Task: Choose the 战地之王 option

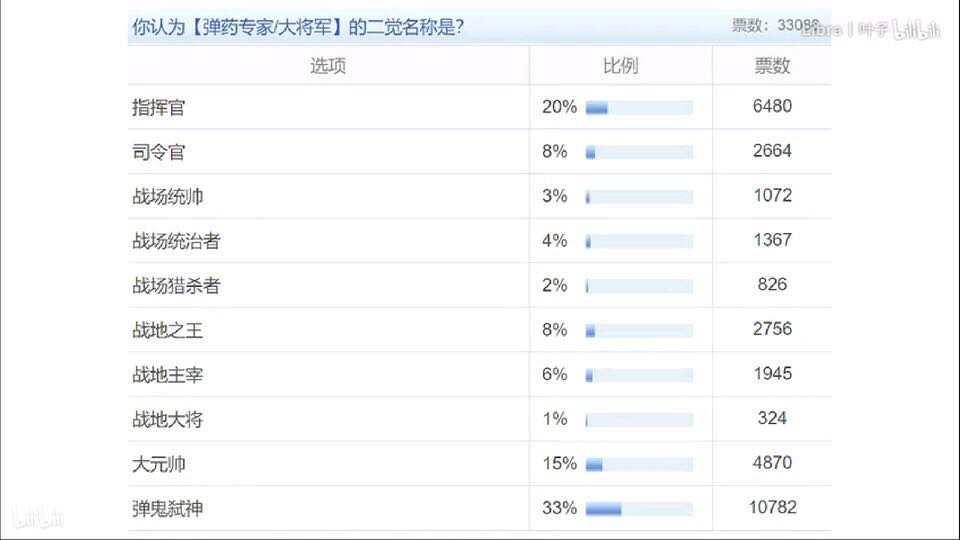Action: [x=167, y=330]
